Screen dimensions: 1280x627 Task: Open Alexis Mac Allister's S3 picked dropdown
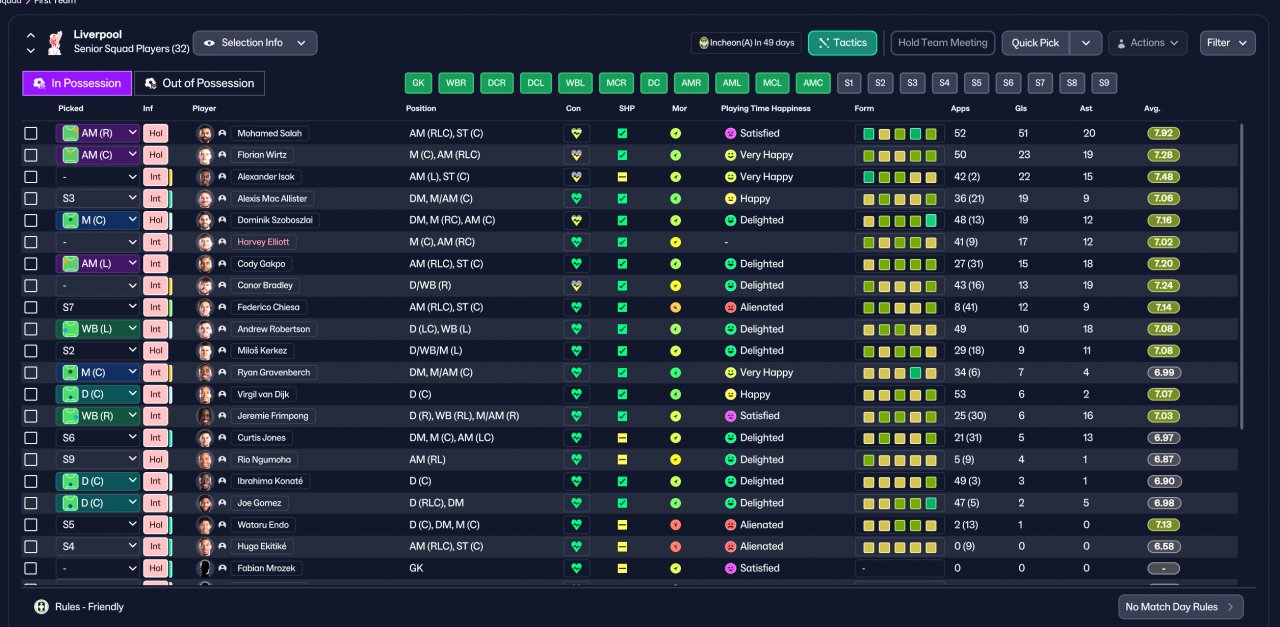(x=98, y=198)
